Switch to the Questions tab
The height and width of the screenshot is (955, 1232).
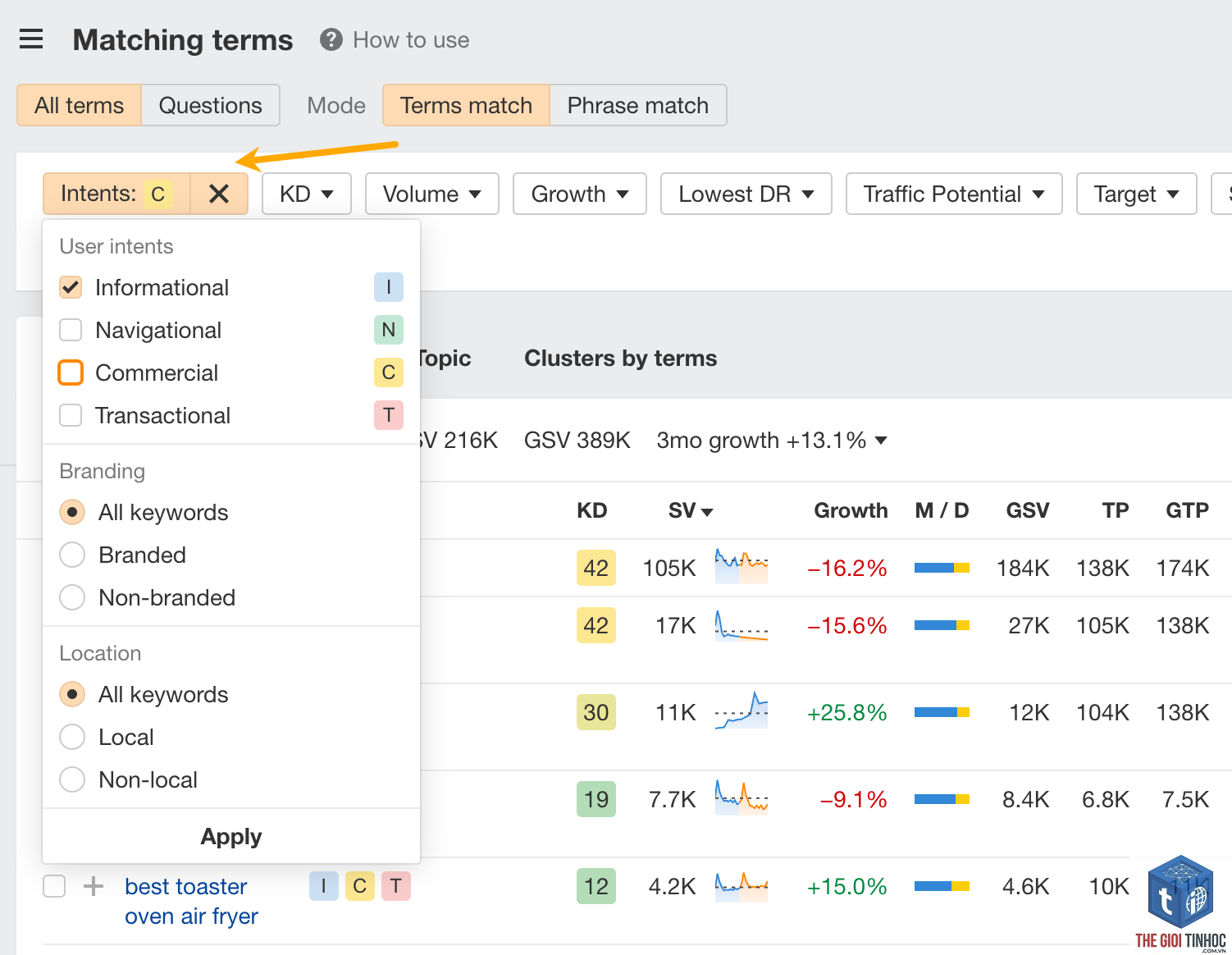pos(211,105)
